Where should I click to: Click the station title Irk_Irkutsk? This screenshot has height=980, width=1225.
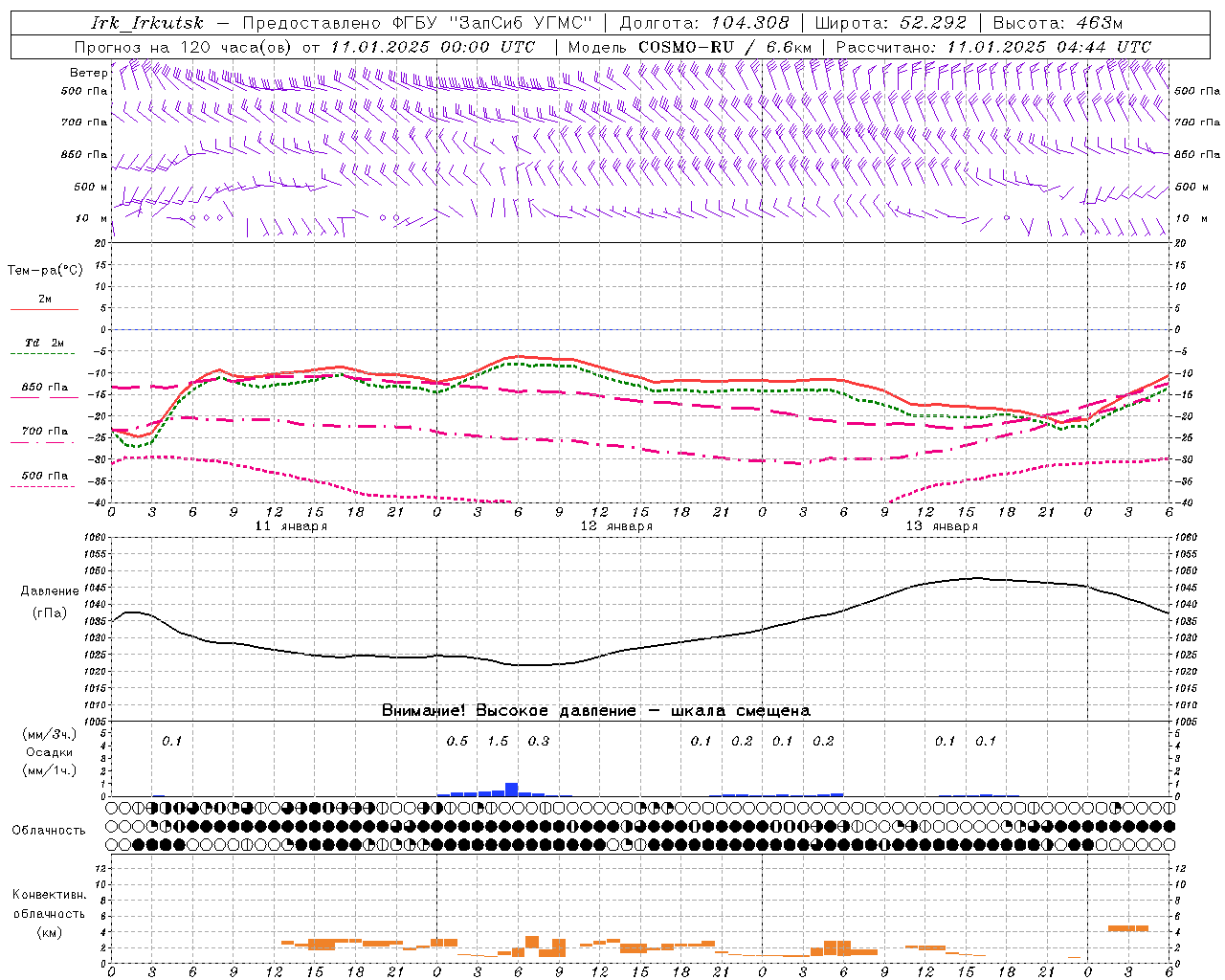(147, 23)
